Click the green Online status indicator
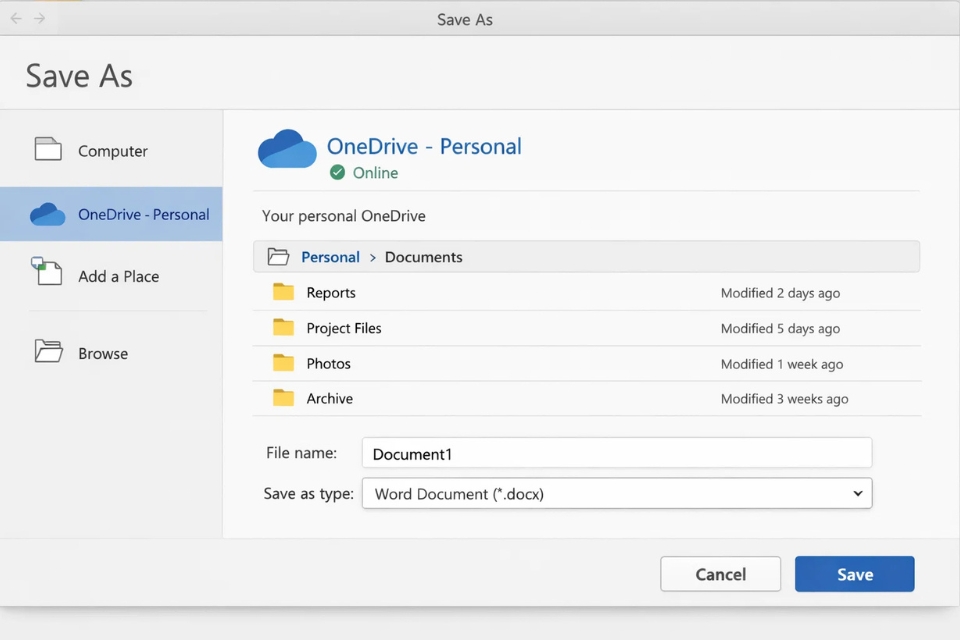Viewport: 960px width, 640px height. click(x=336, y=173)
